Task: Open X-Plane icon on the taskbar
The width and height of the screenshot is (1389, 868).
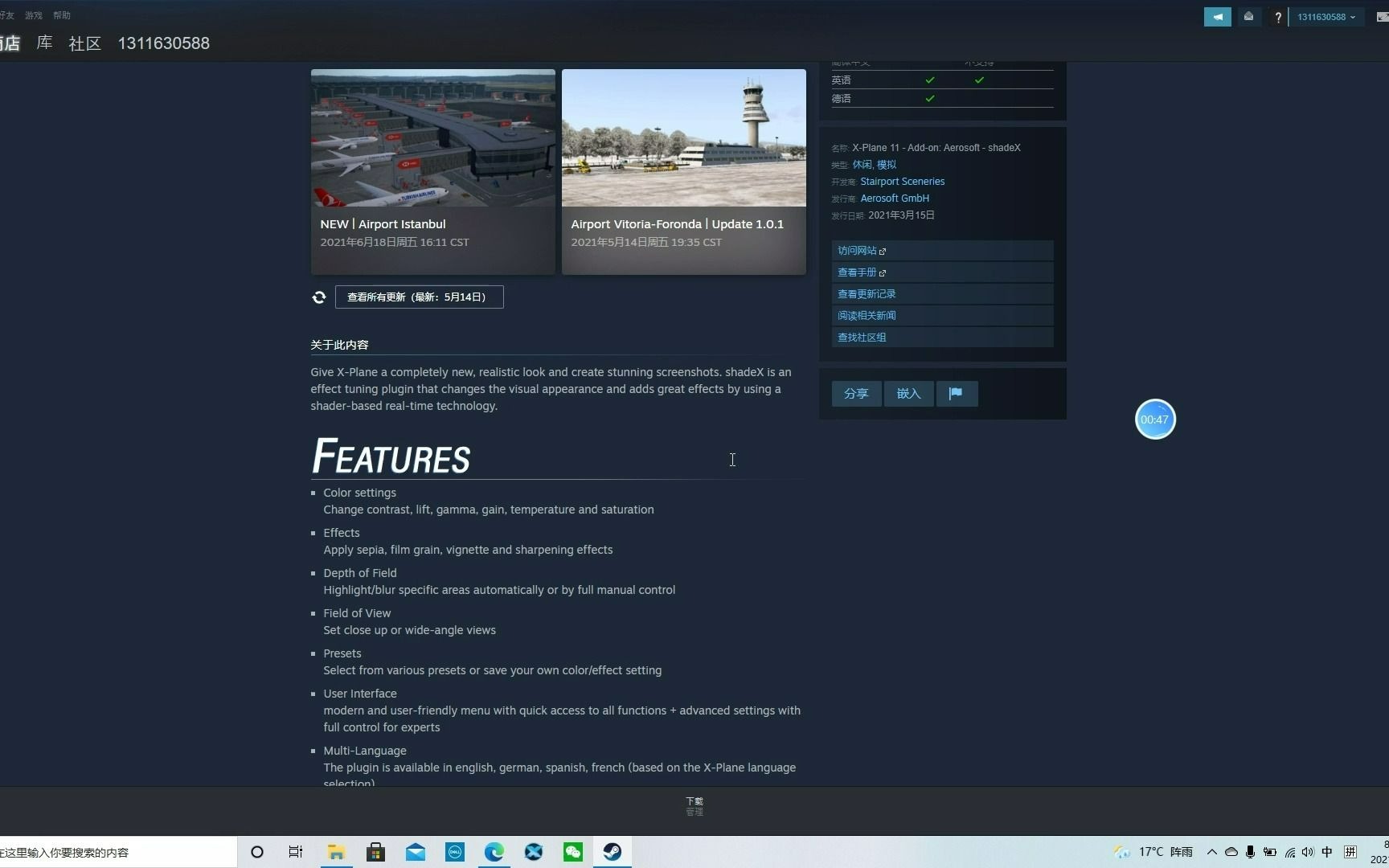Action: pyautogui.click(x=534, y=852)
